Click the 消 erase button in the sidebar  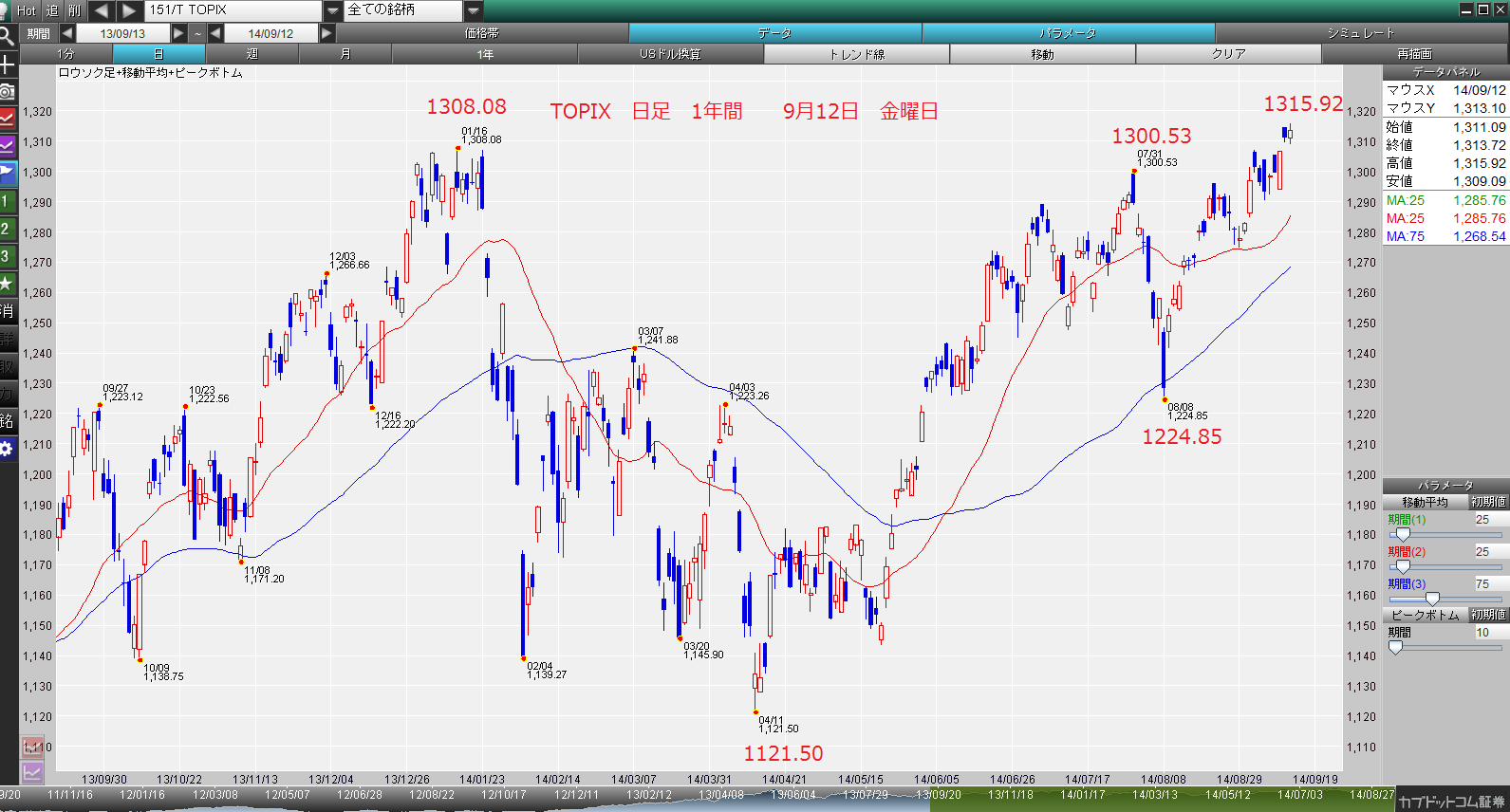pos(8,311)
